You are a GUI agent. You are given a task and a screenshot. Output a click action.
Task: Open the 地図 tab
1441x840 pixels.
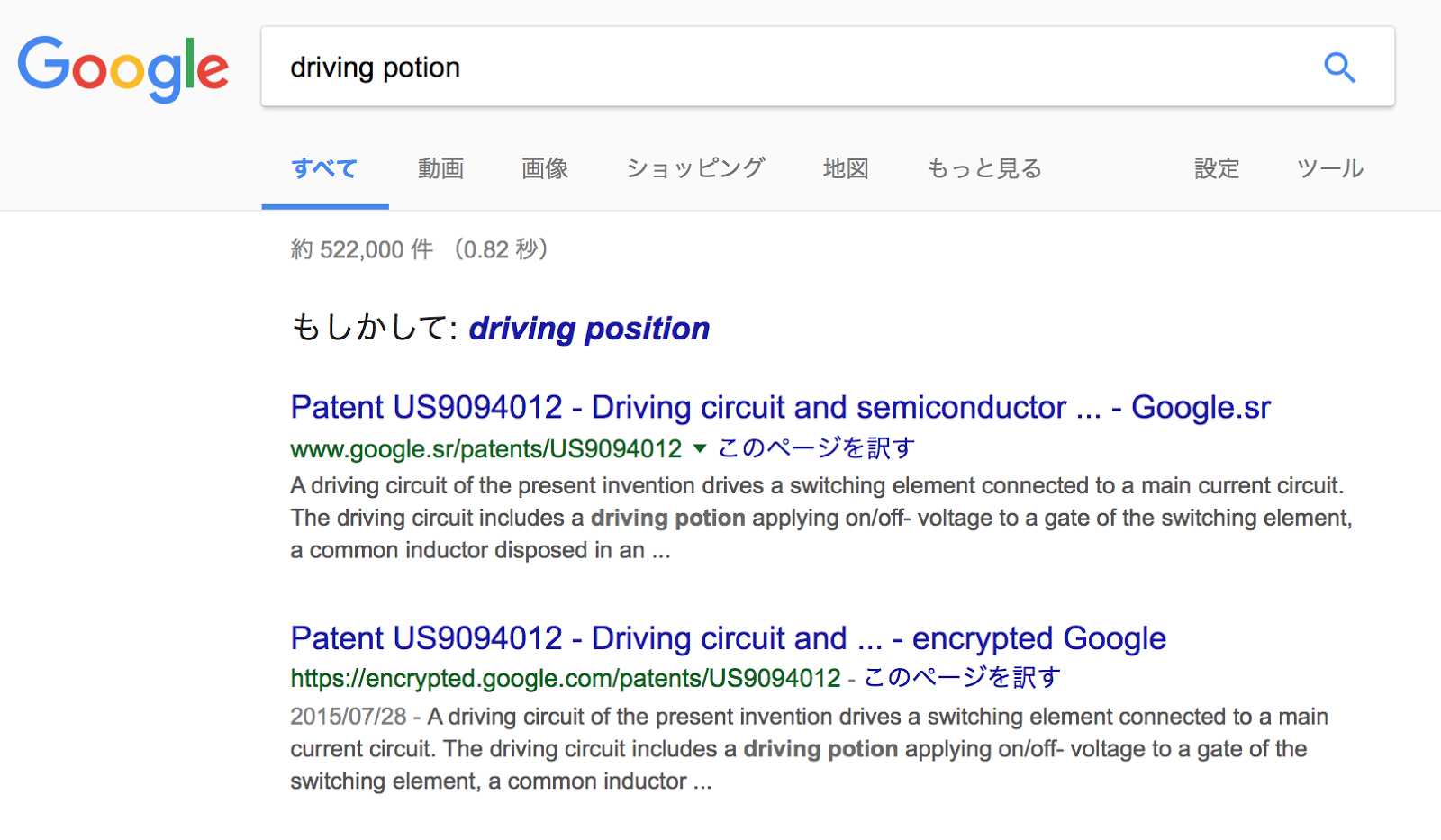pos(846,168)
